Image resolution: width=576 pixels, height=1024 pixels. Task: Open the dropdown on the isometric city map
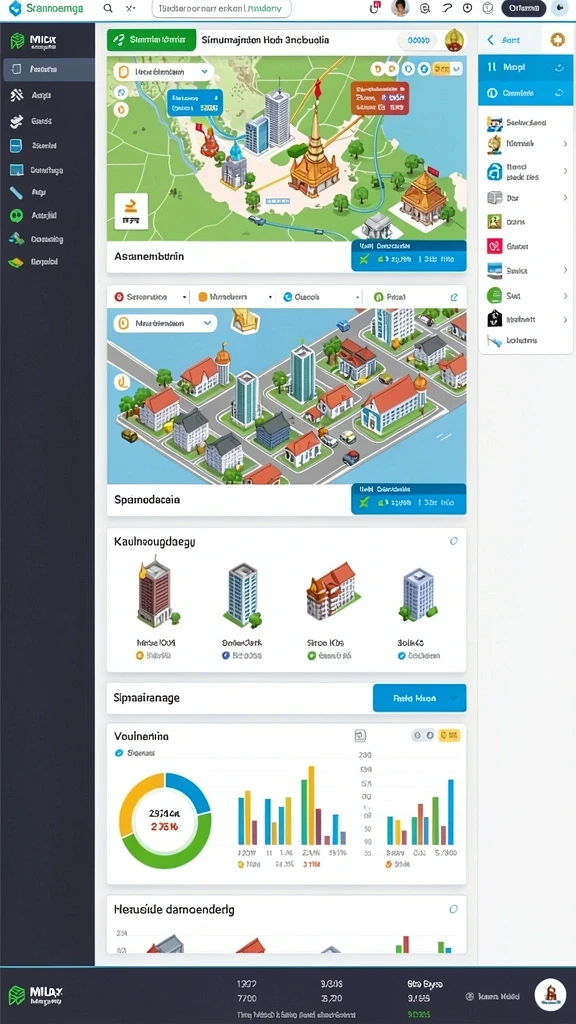pos(165,323)
